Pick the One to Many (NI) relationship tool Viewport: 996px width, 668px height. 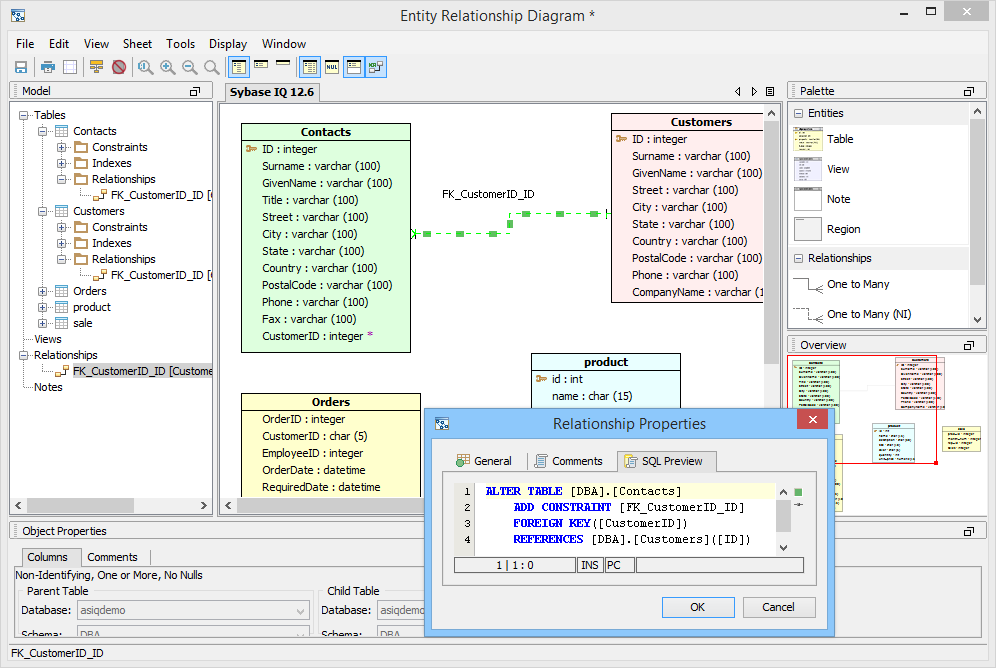coord(852,314)
